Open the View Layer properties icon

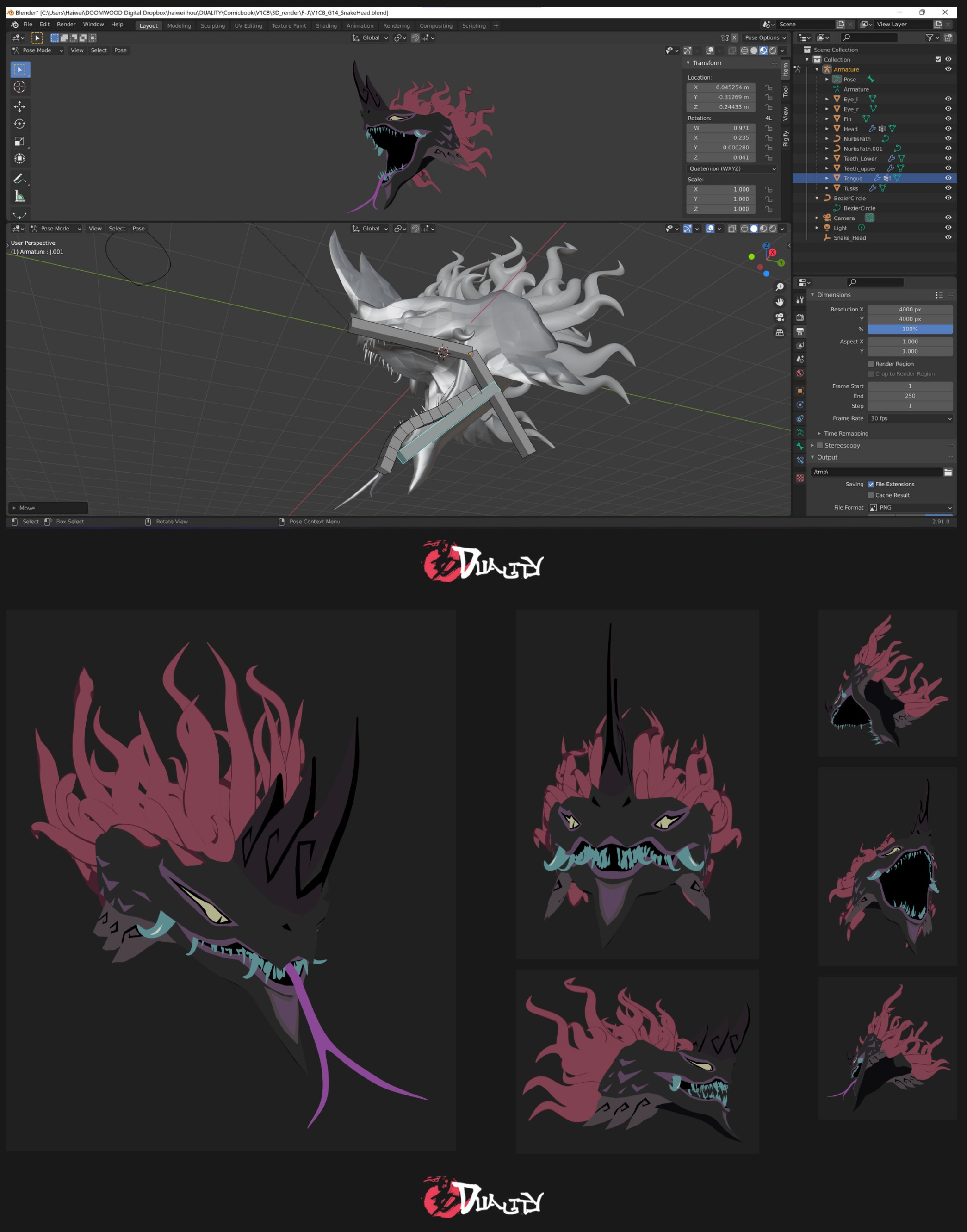click(x=800, y=345)
